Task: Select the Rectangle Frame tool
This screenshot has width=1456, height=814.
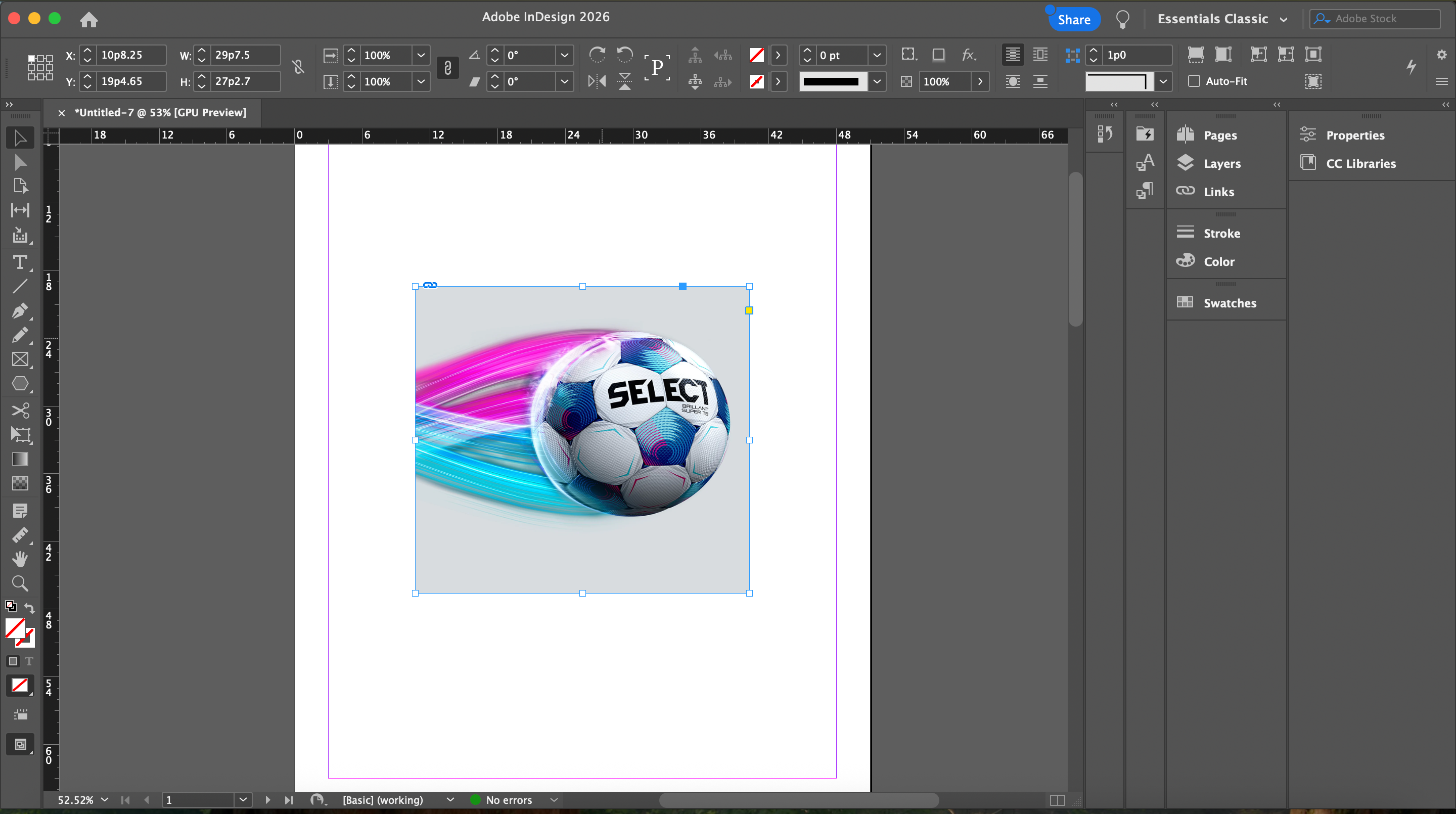Action: tap(20, 359)
